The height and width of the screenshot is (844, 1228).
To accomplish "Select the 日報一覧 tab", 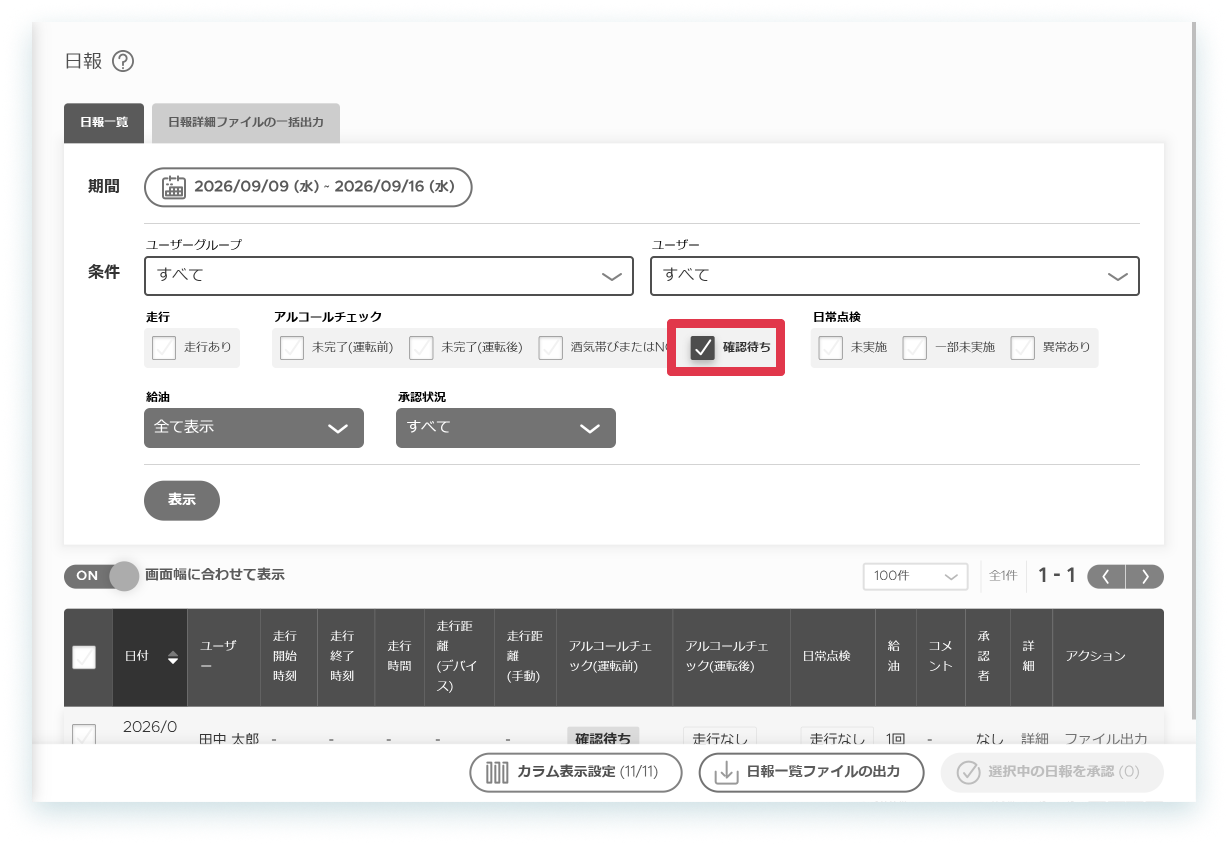I will (104, 123).
